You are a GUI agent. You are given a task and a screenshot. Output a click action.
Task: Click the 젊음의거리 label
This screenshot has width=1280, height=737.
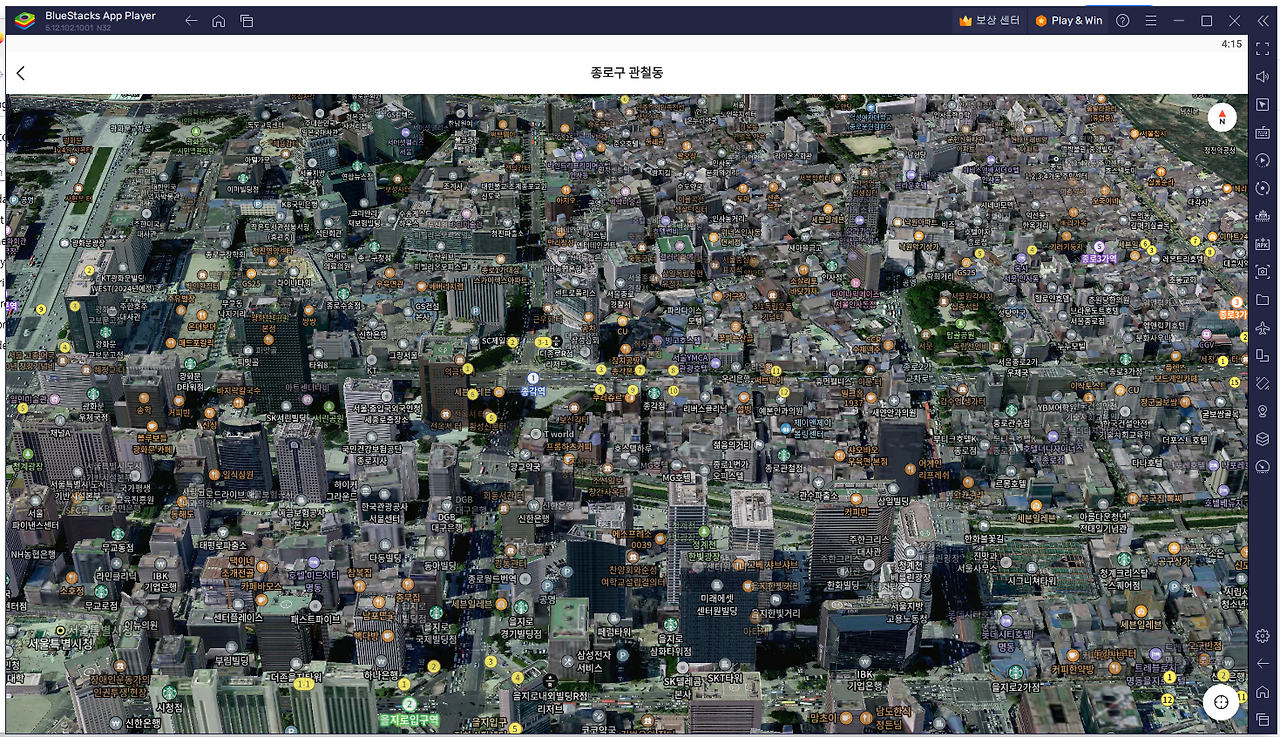tap(731, 444)
